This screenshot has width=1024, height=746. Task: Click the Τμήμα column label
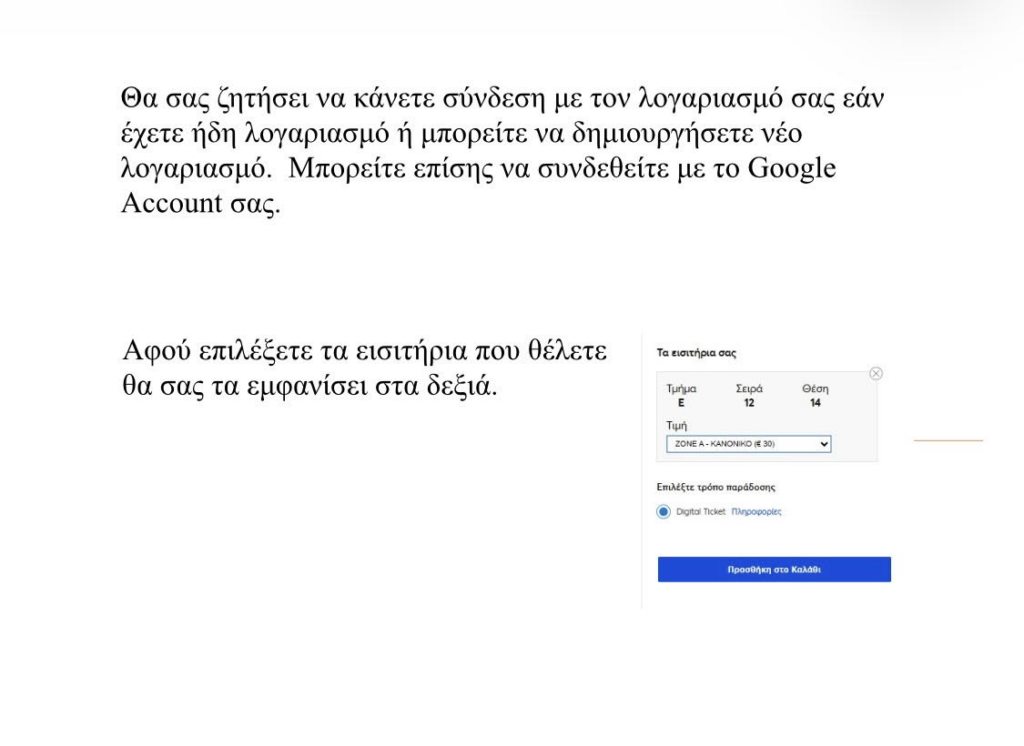681,389
